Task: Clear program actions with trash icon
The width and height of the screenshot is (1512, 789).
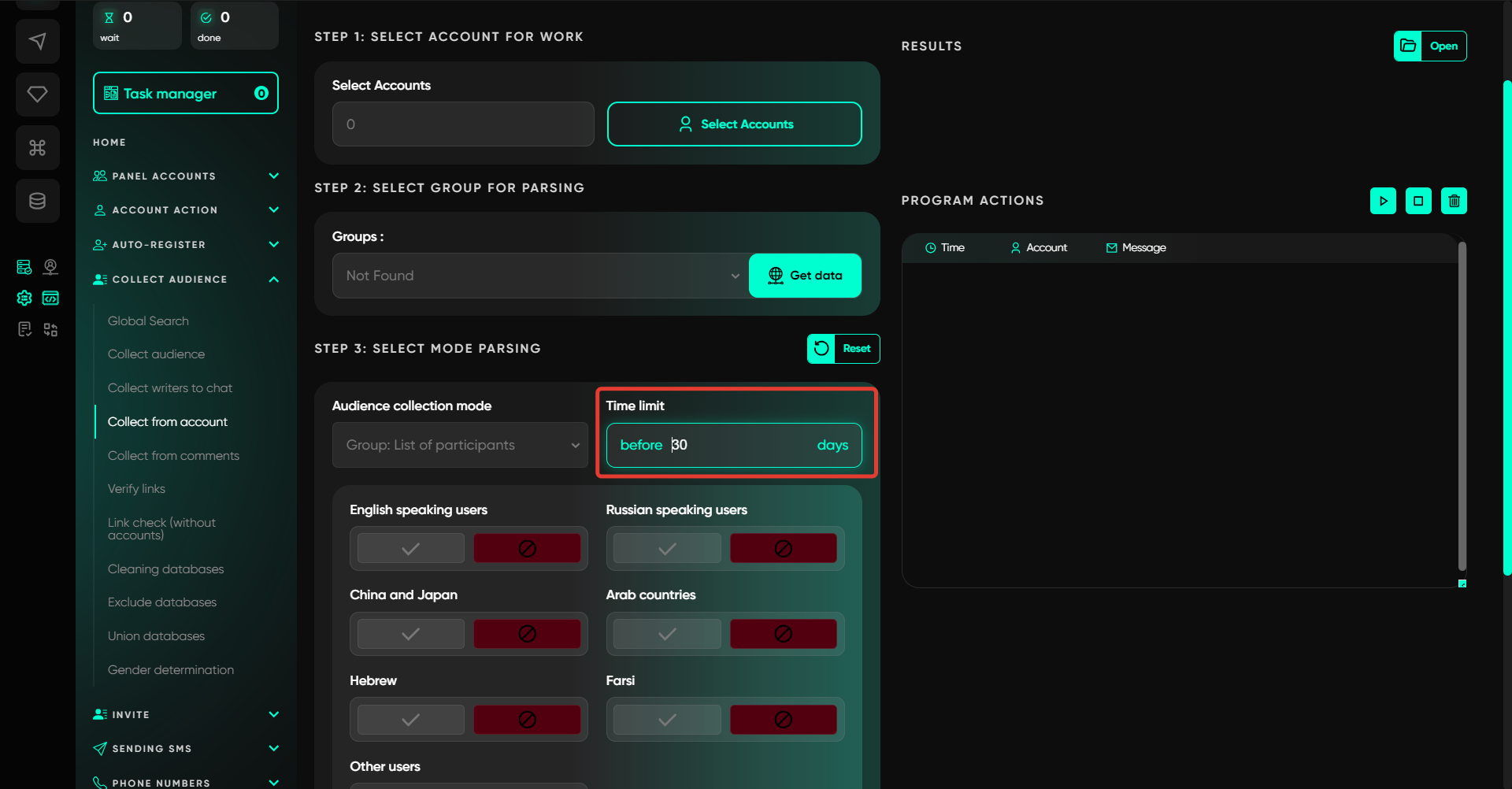Action: tap(1454, 201)
